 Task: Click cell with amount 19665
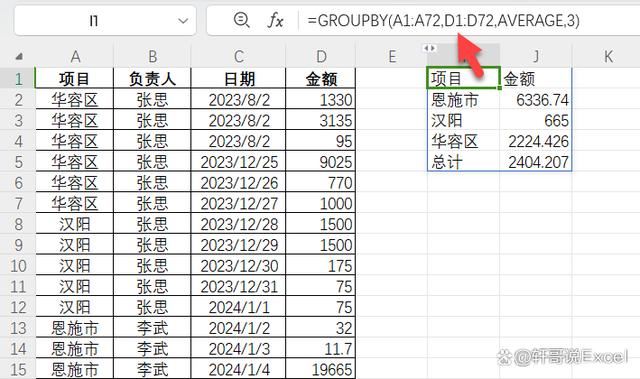[x=321, y=370]
